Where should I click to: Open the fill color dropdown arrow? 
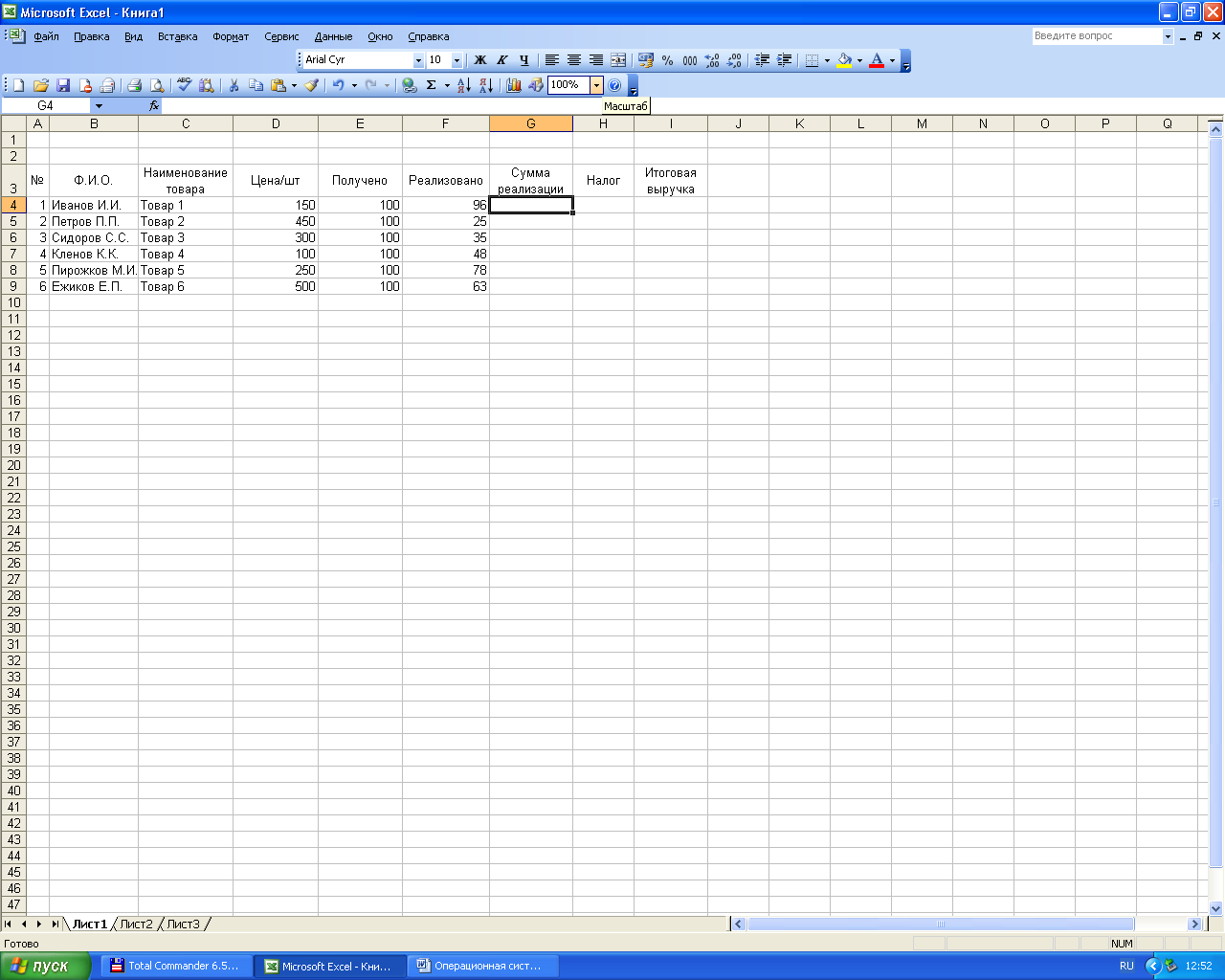click(x=859, y=60)
